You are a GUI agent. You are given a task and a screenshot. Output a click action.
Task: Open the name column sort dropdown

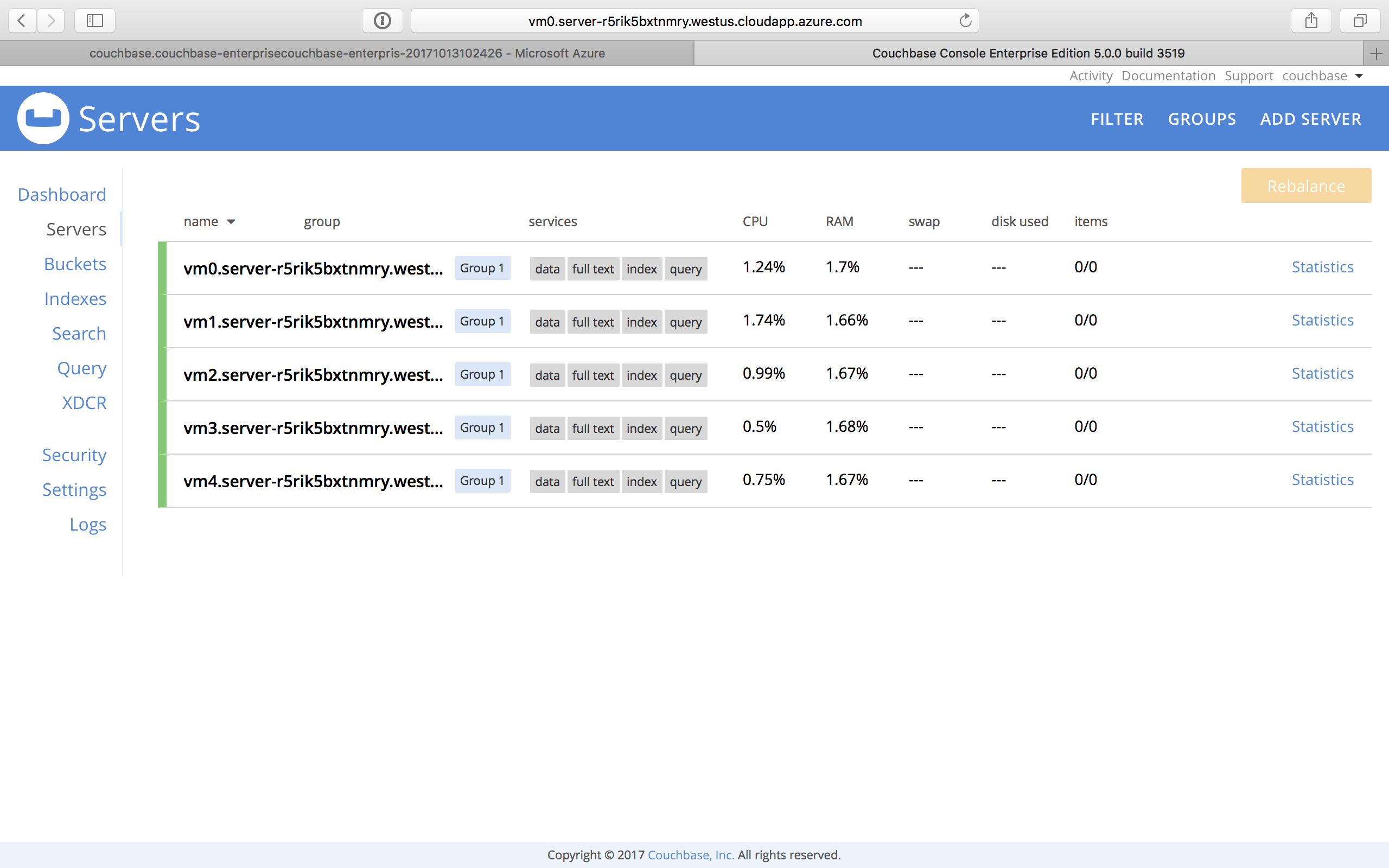pyautogui.click(x=232, y=221)
